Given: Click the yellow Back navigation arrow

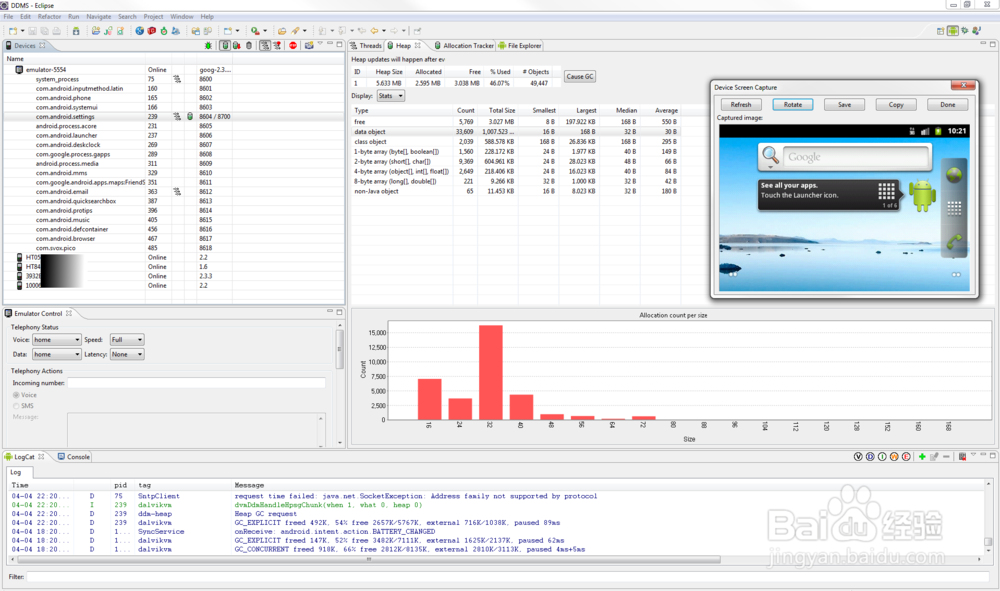Looking at the screenshot, I should coord(374,31).
